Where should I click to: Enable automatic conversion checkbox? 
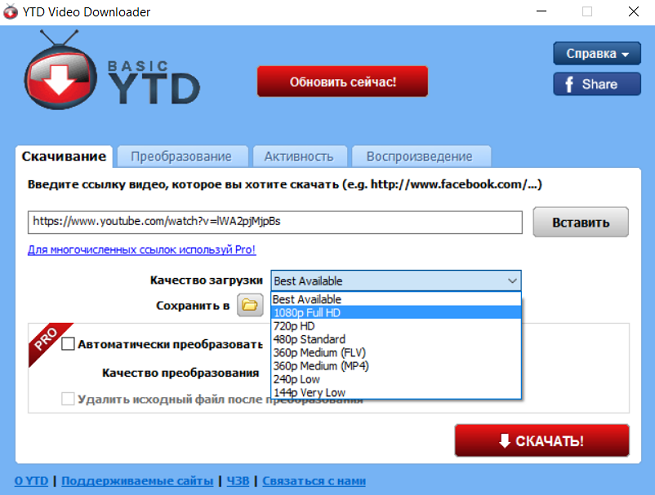(x=68, y=344)
